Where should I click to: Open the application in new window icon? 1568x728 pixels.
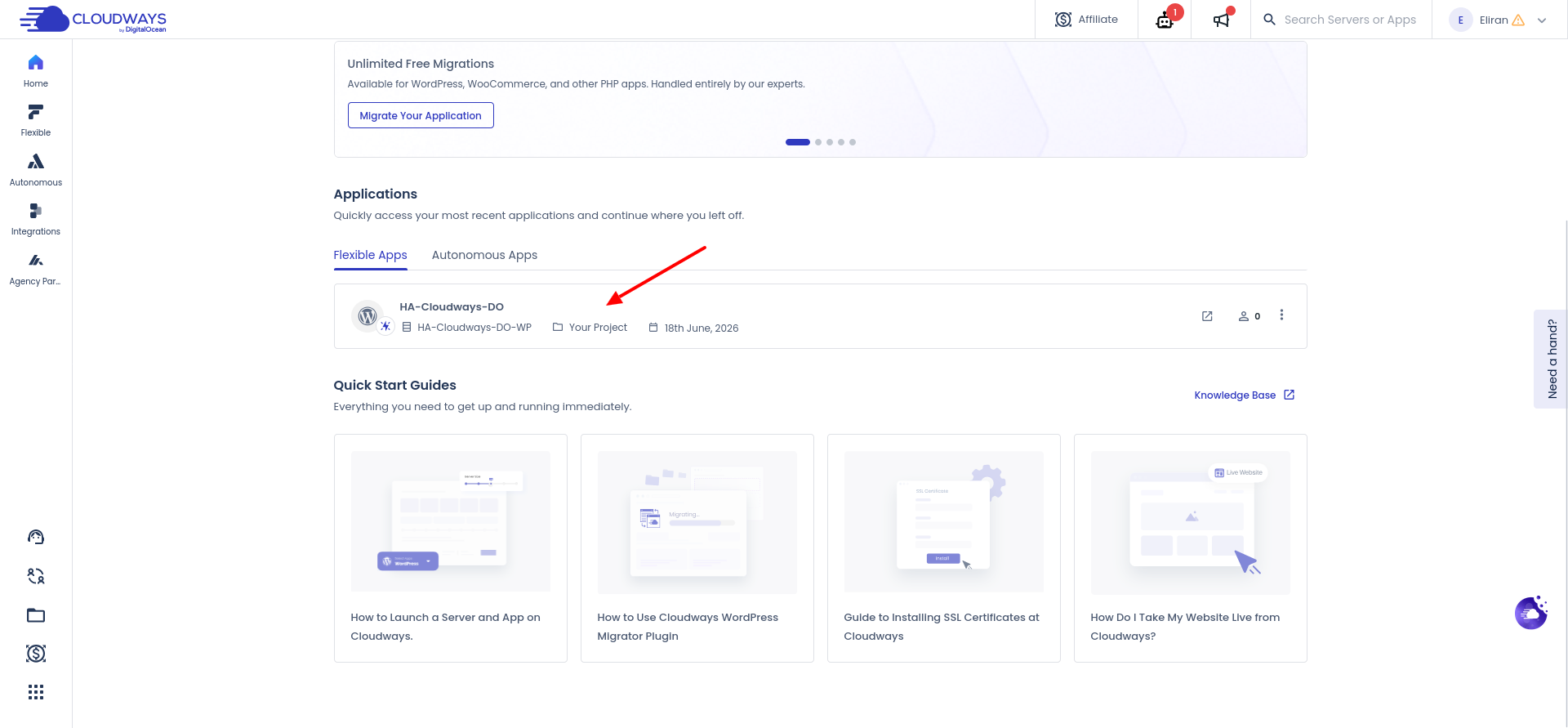tap(1207, 316)
